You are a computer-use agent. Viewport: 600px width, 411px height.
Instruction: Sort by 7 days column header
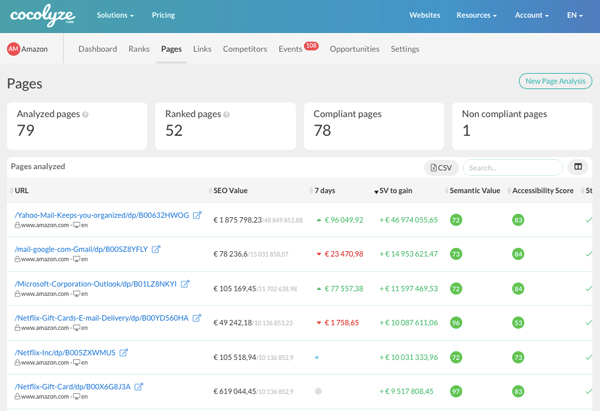tap(324, 191)
